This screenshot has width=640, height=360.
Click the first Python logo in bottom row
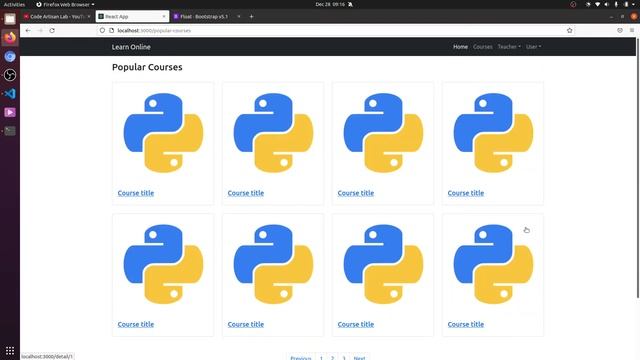163,264
